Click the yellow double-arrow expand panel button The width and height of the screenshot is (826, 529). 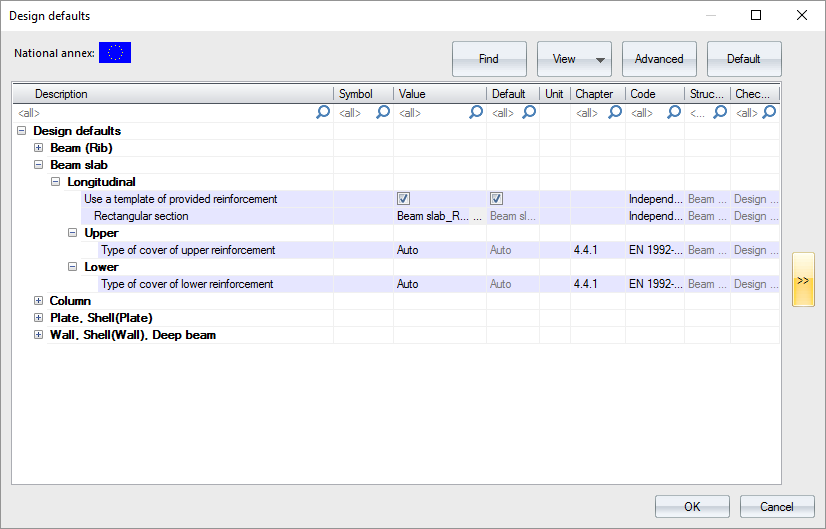(803, 280)
